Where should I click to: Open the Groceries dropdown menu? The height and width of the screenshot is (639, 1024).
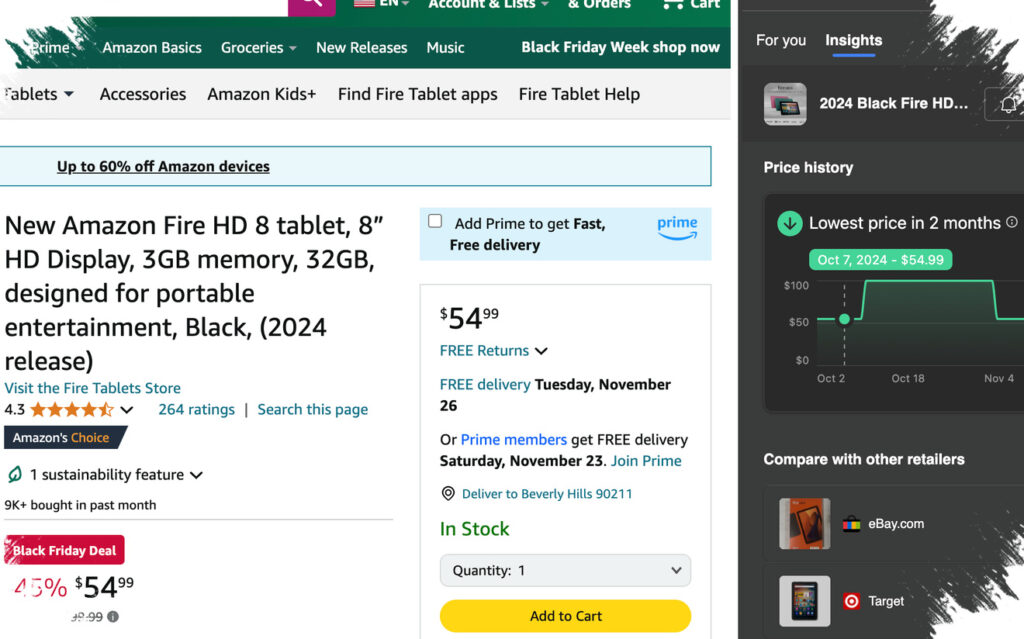259,48
